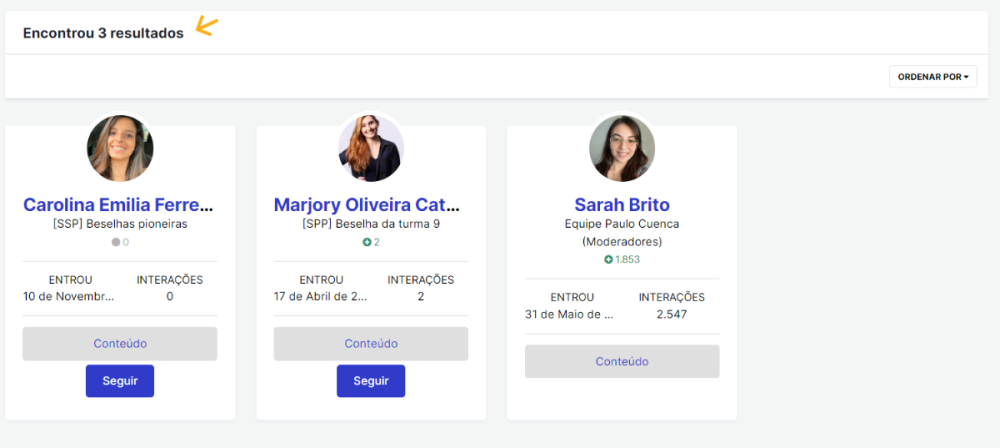The width and height of the screenshot is (1000, 448).
Task: Open Sarah Brito's profile name link
Action: (622, 205)
